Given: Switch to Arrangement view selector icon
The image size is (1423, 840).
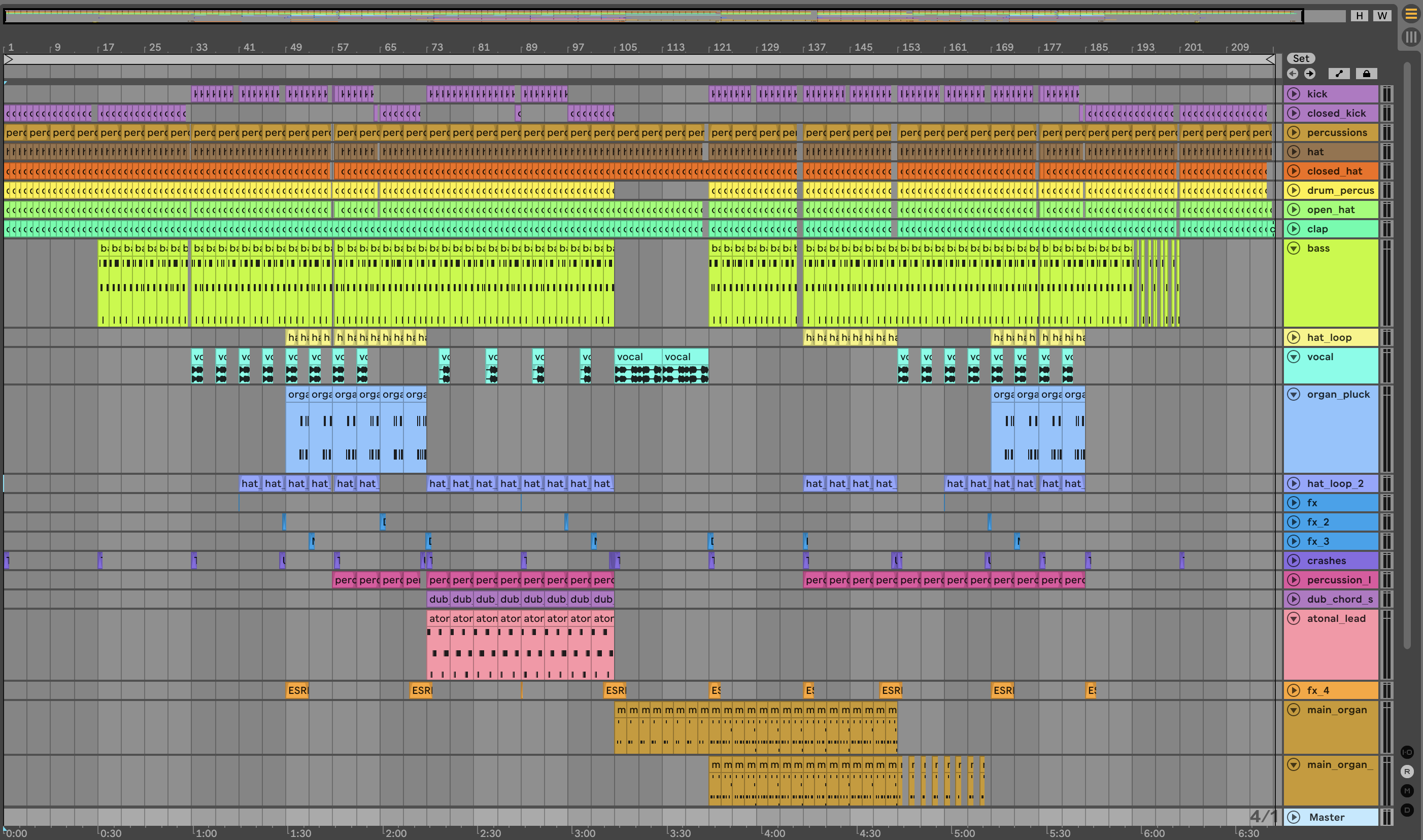Looking at the screenshot, I should click(x=1410, y=15).
